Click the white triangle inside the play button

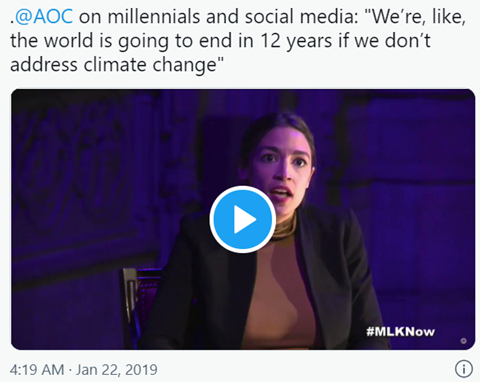[244, 220]
